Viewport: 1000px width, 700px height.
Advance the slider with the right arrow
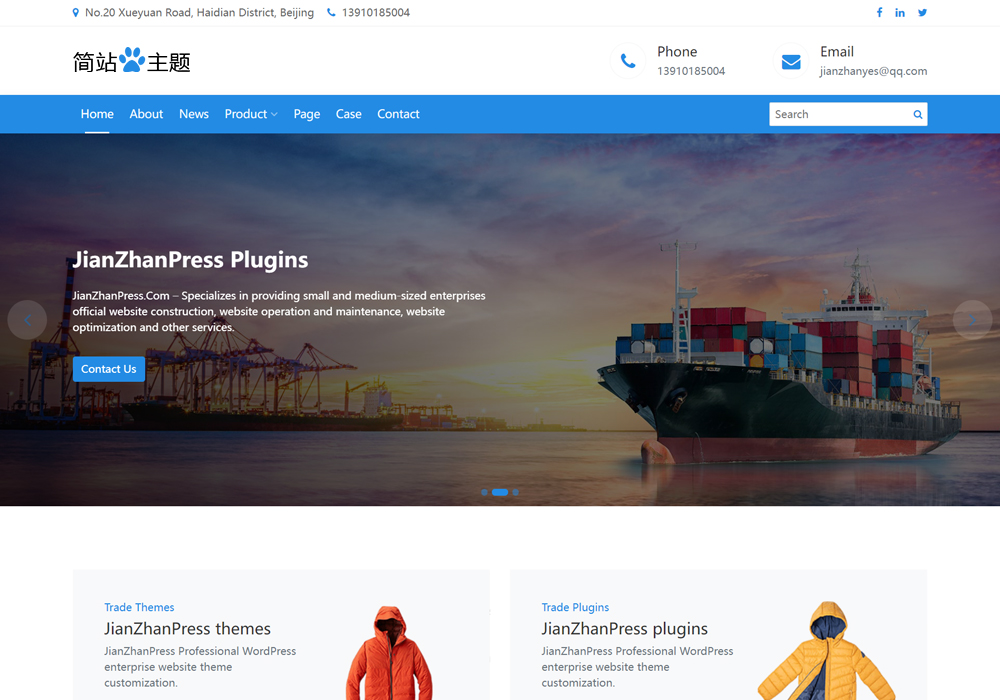tap(972, 319)
